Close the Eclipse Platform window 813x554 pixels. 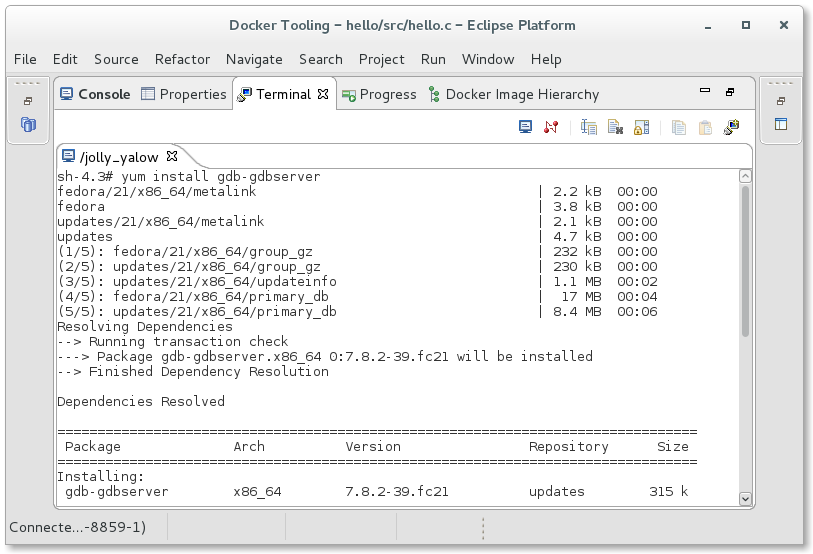[x=784, y=25]
